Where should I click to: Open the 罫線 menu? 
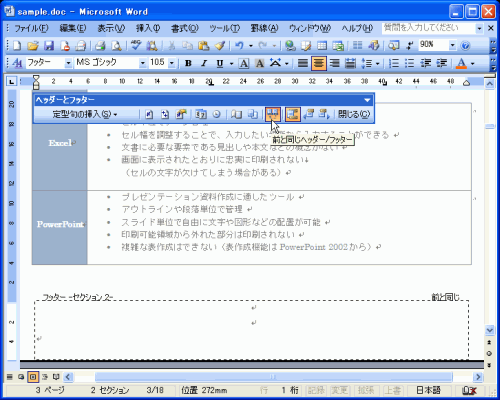point(264,29)
